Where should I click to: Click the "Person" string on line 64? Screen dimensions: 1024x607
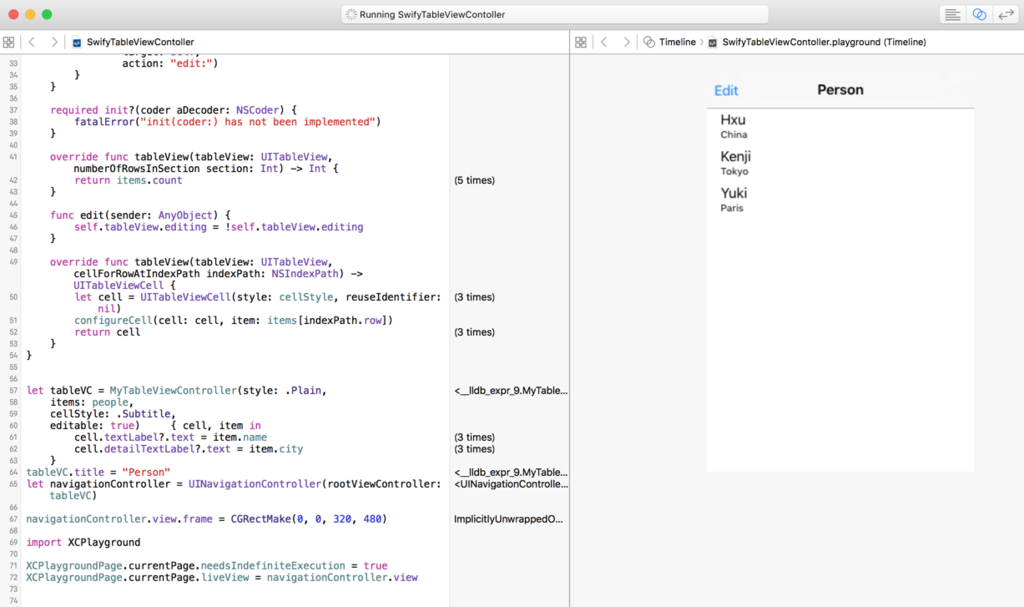point(146,472)
